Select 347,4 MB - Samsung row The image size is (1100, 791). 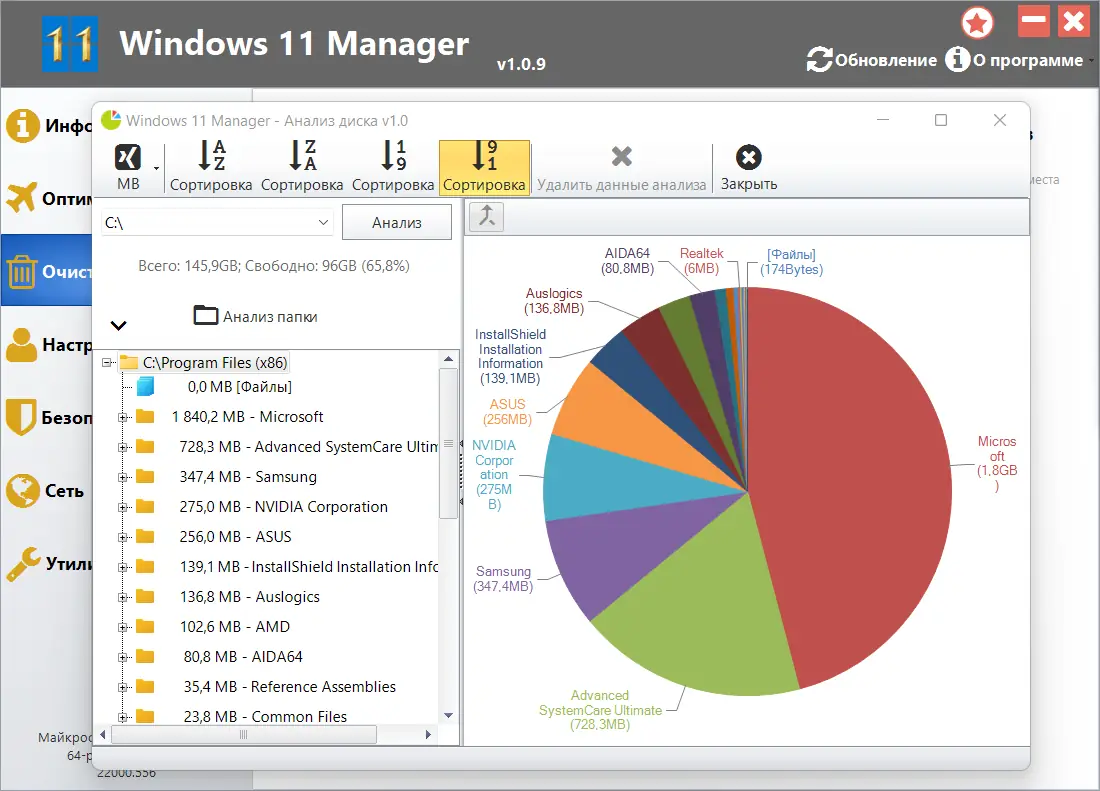click(248, 477)
